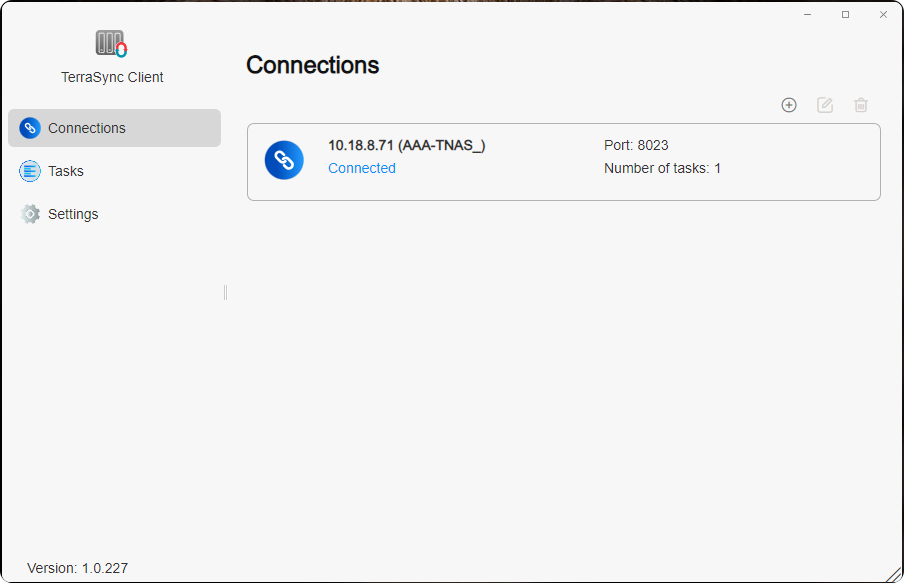904x583 pixels.
Task: Click the Settings gear icon
Action: (30, 214)
